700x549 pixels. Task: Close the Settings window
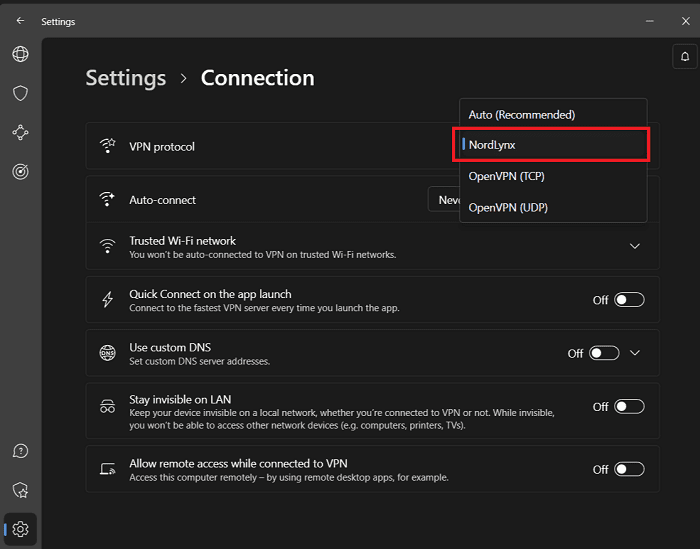[x=686, y=21]
